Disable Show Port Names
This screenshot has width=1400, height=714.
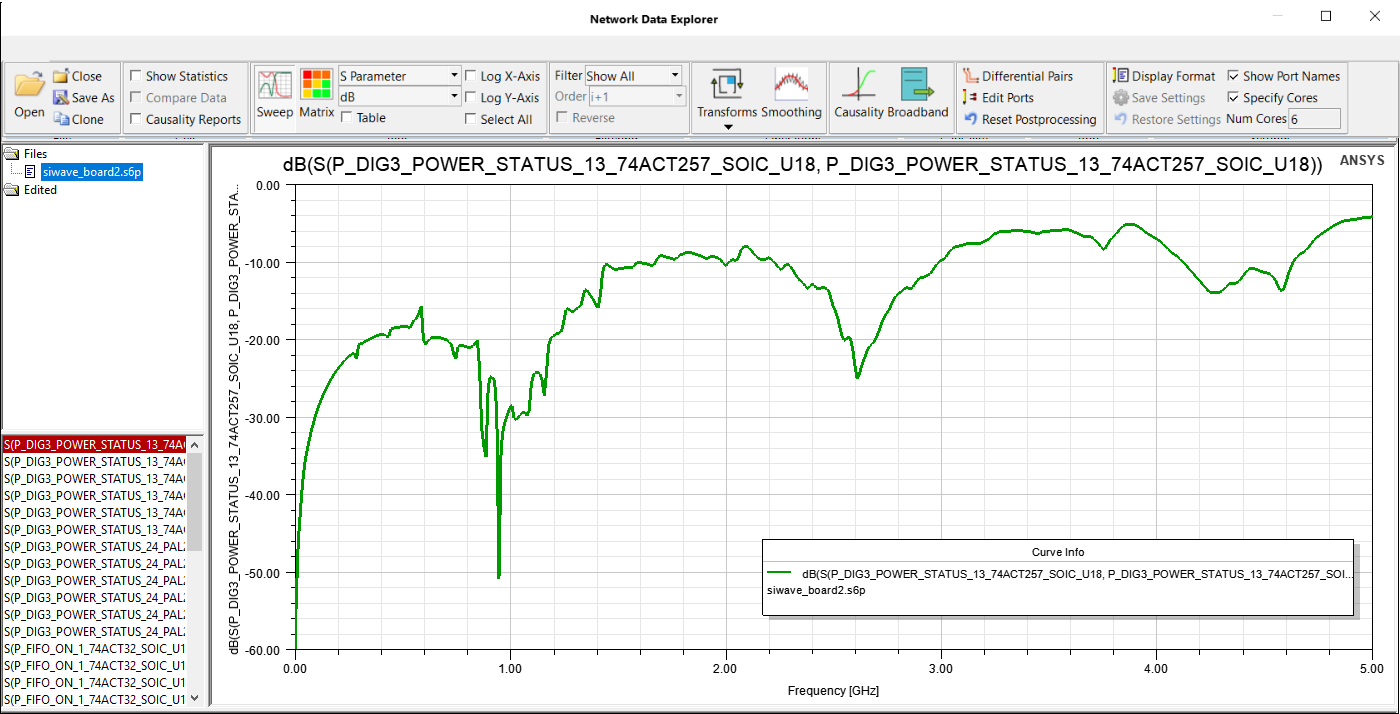(1236, 75)
